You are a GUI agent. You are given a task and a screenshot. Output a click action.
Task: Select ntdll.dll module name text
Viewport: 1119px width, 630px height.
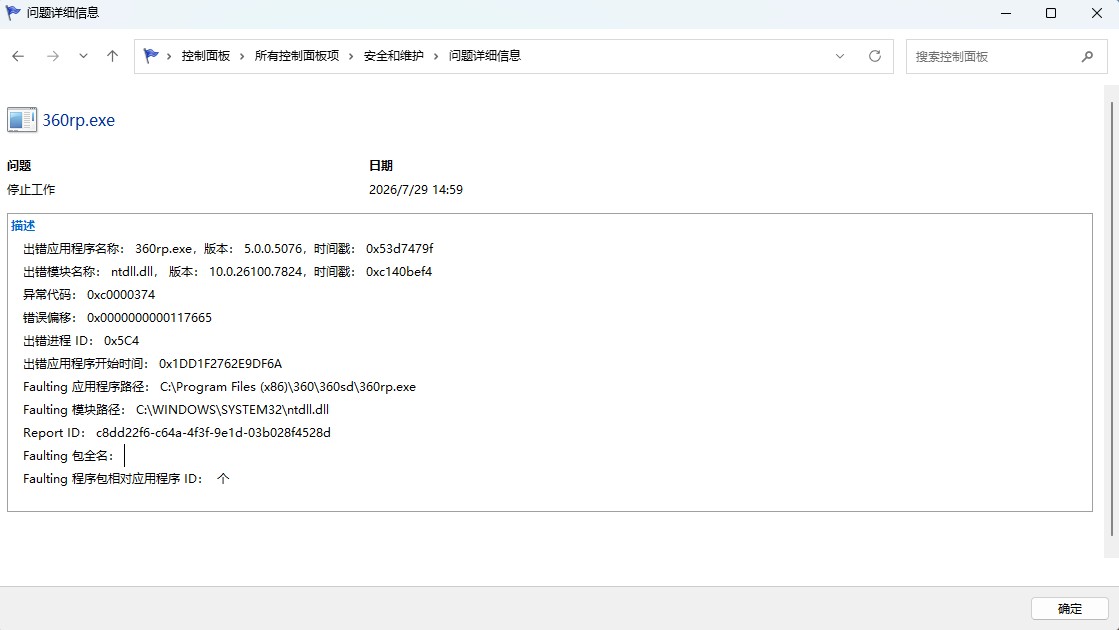click(133, 272)
